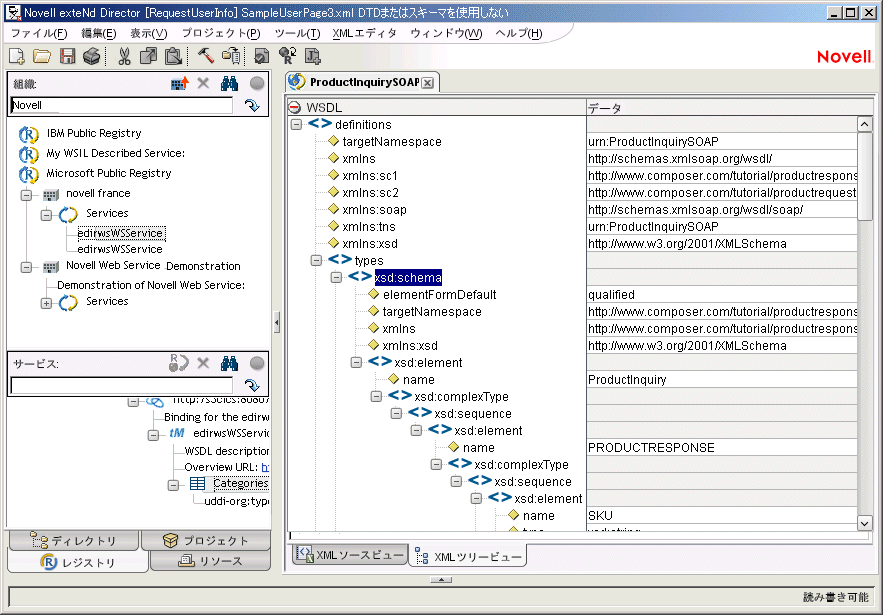Click the Cut scissors icon

click(125, 56)
